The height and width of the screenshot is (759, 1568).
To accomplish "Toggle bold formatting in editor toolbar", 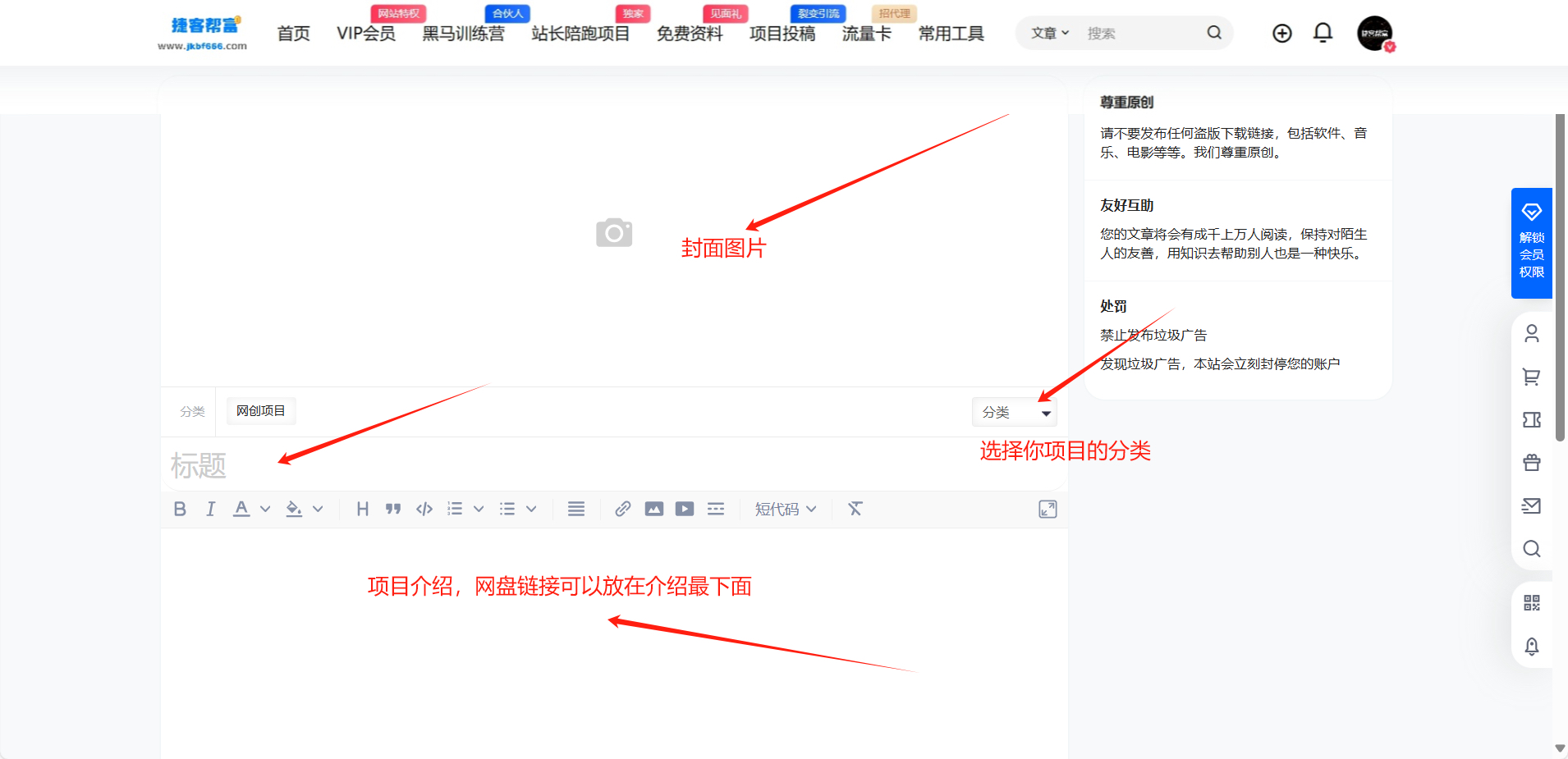I will 180,509.
